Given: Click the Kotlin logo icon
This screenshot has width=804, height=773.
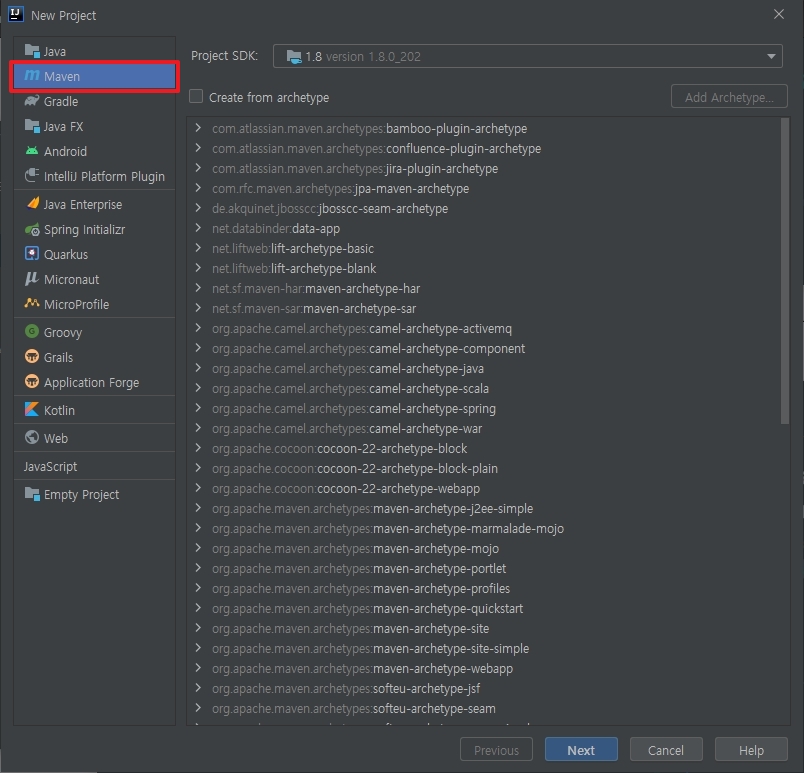Looking at the screenshot, I should click(x=32, y=410).
